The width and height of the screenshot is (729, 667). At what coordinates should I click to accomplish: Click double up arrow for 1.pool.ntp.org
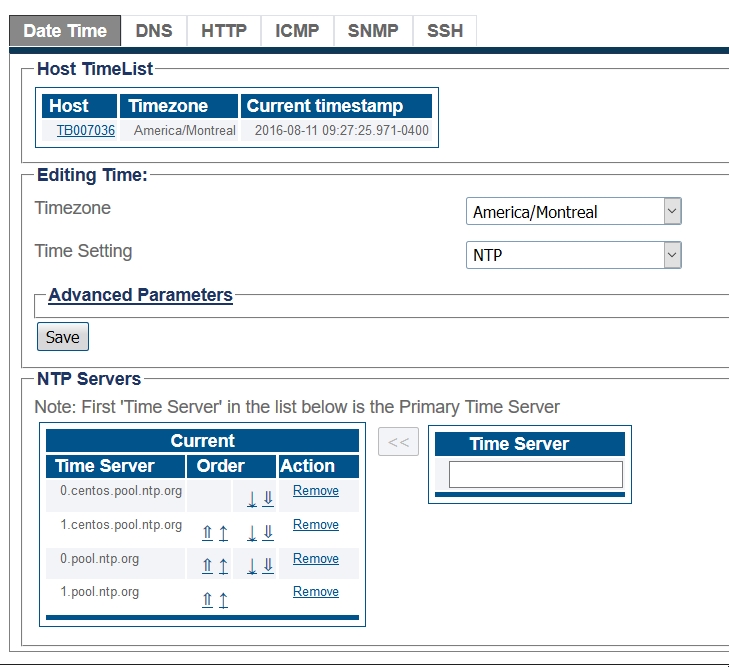tap(207, 600)
